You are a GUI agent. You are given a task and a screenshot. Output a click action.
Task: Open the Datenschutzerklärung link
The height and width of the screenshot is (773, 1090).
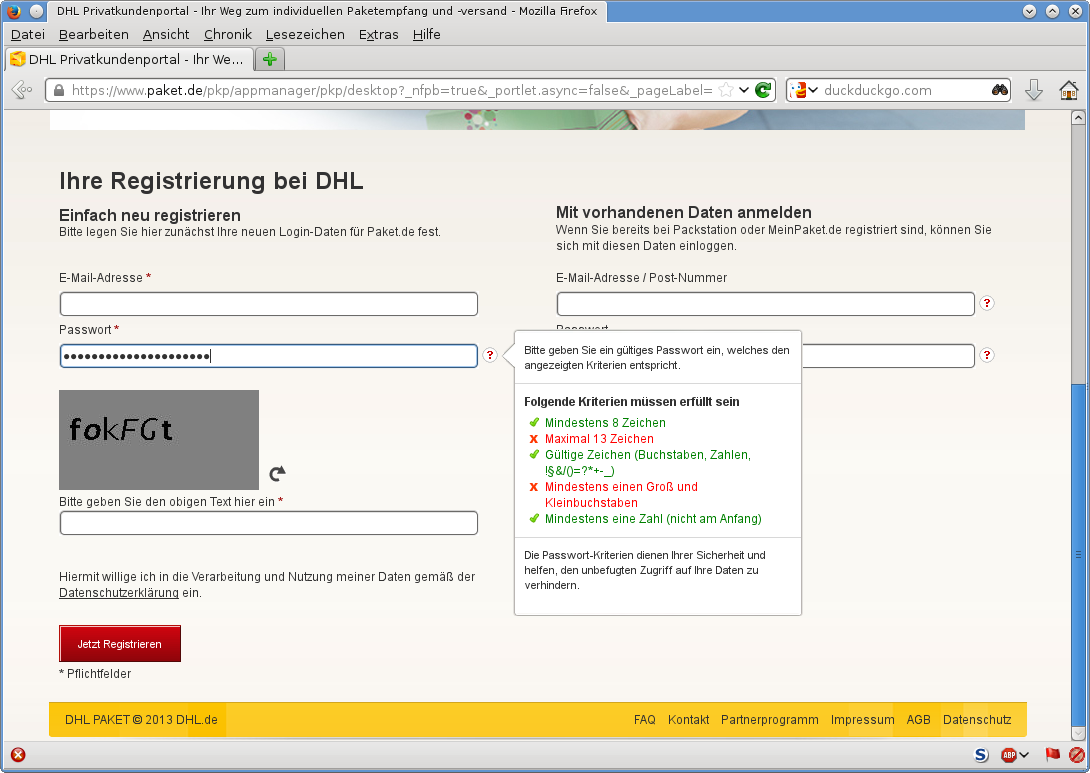(x=119, y=593)
